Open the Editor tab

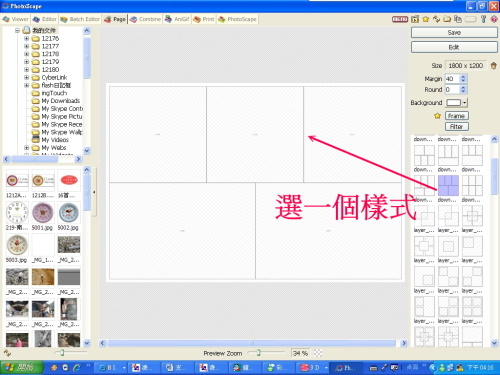(45, 19)
